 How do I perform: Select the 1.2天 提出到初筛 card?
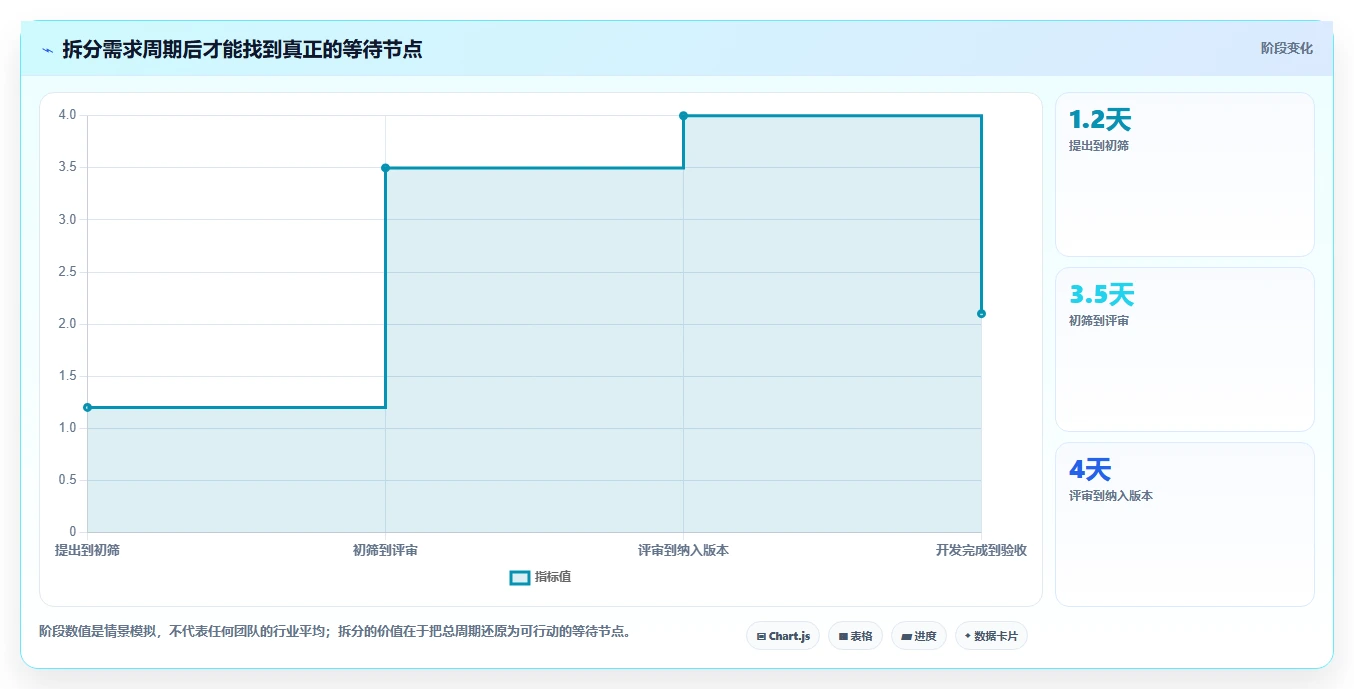pos(1184,175)
